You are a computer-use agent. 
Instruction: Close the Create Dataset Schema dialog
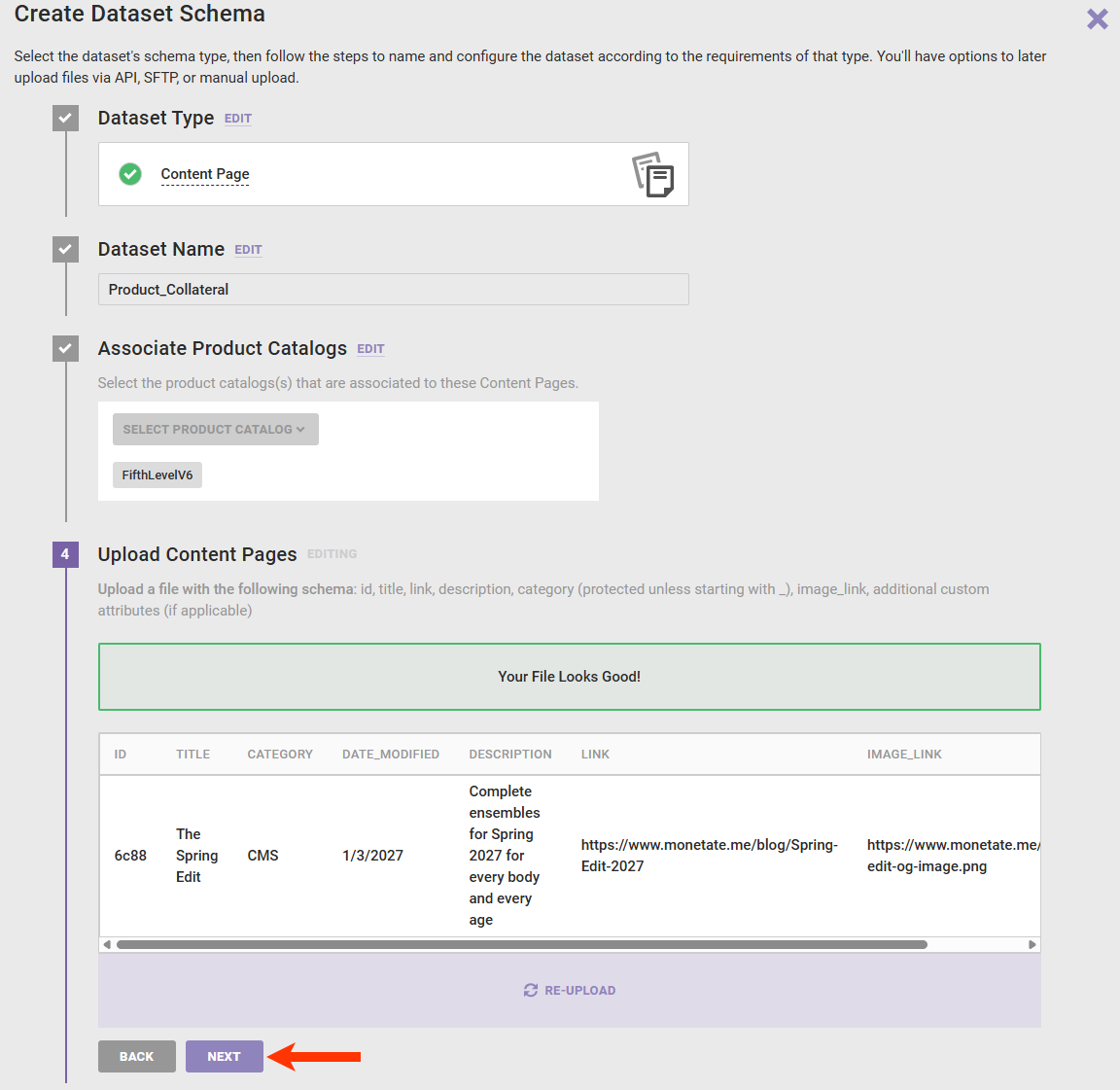tap(1097, 19)
